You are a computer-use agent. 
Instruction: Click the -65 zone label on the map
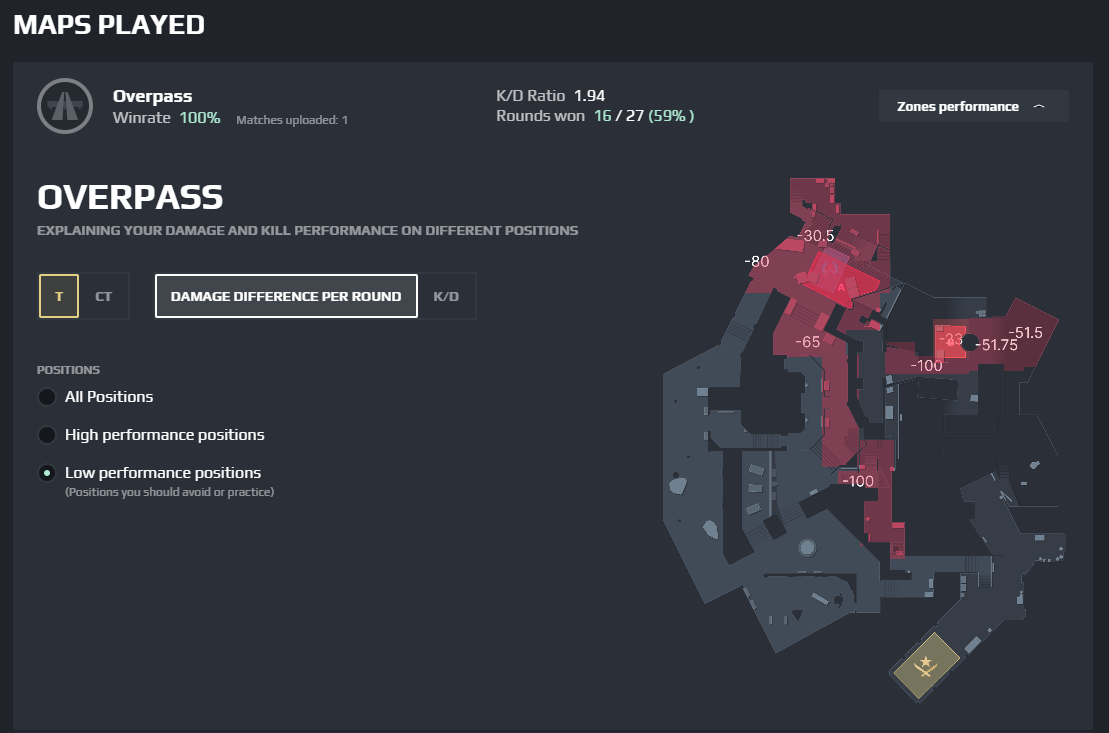[807, 342]
